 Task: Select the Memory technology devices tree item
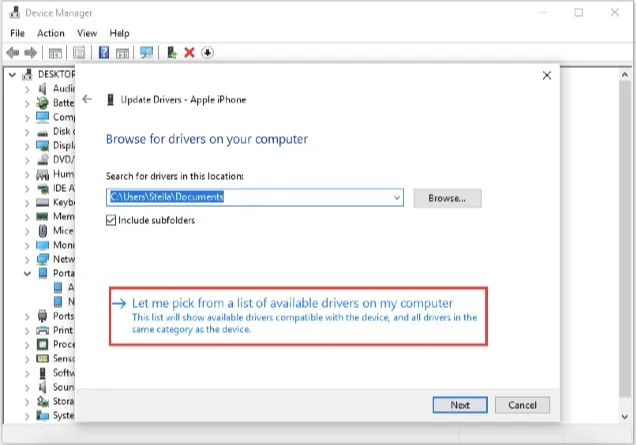[63, 216]
